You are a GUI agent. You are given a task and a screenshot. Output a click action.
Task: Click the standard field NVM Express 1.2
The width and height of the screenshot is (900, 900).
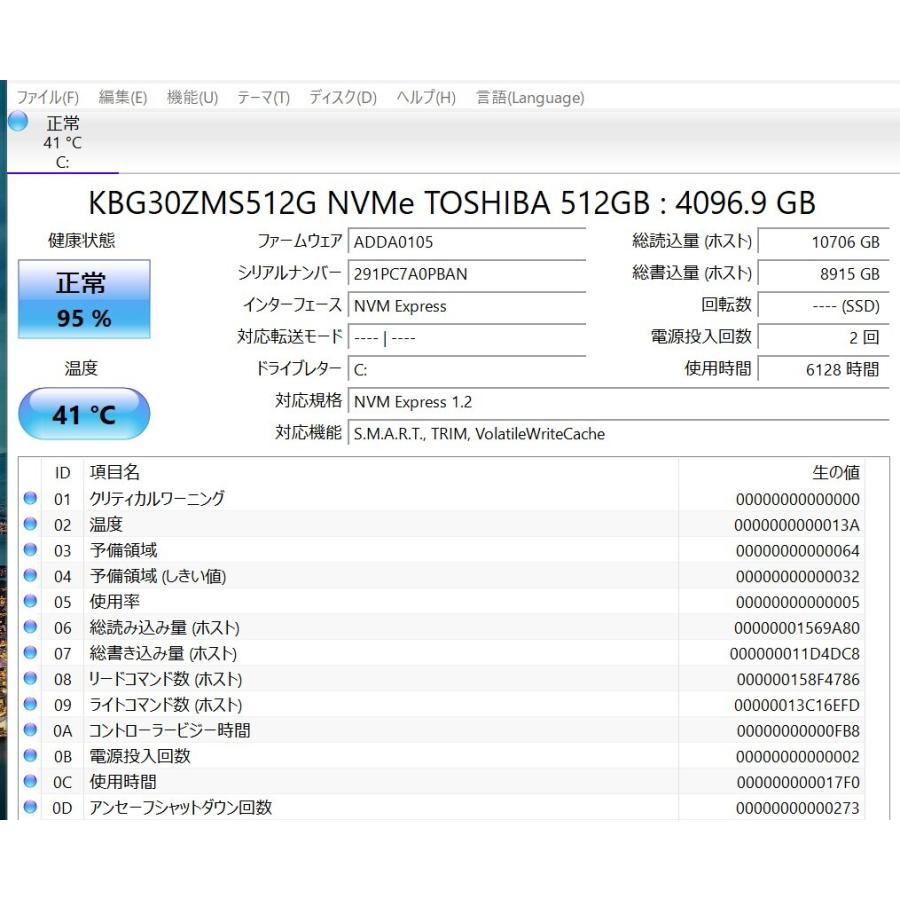[x=619, y=402]
